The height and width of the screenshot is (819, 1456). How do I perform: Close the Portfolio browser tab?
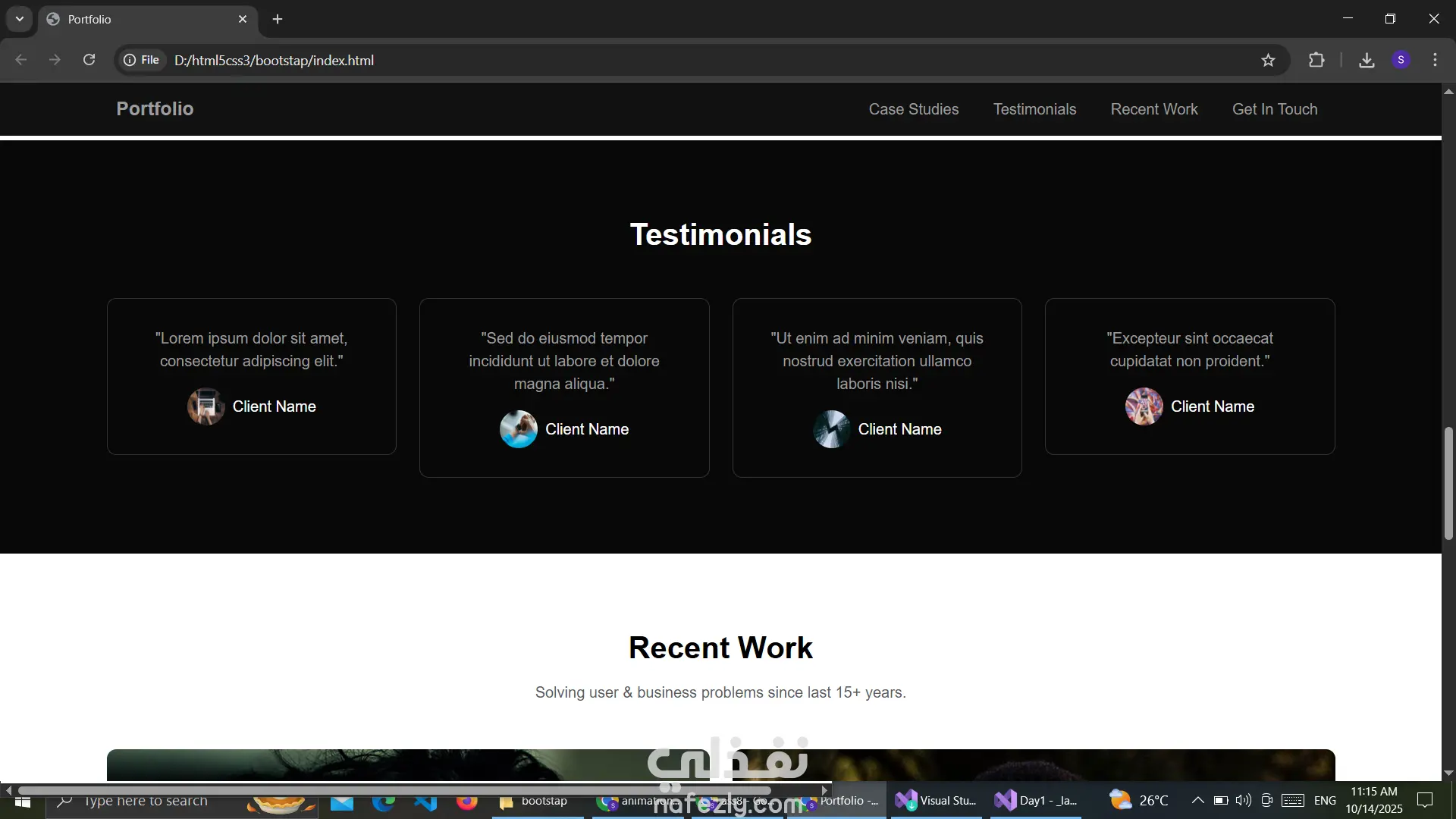tap(243, 19)
